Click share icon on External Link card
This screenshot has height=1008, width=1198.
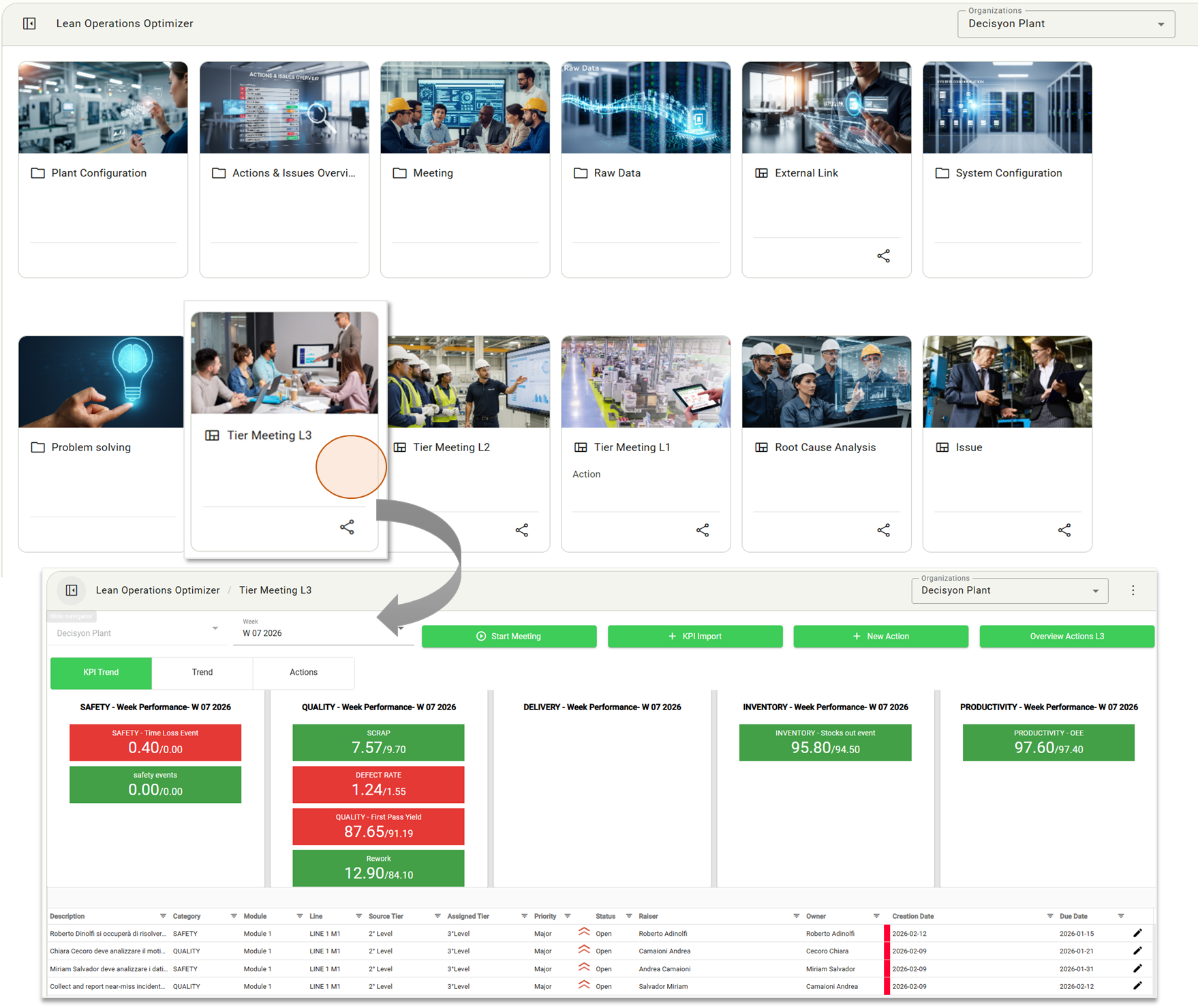(x=883, y=256)
